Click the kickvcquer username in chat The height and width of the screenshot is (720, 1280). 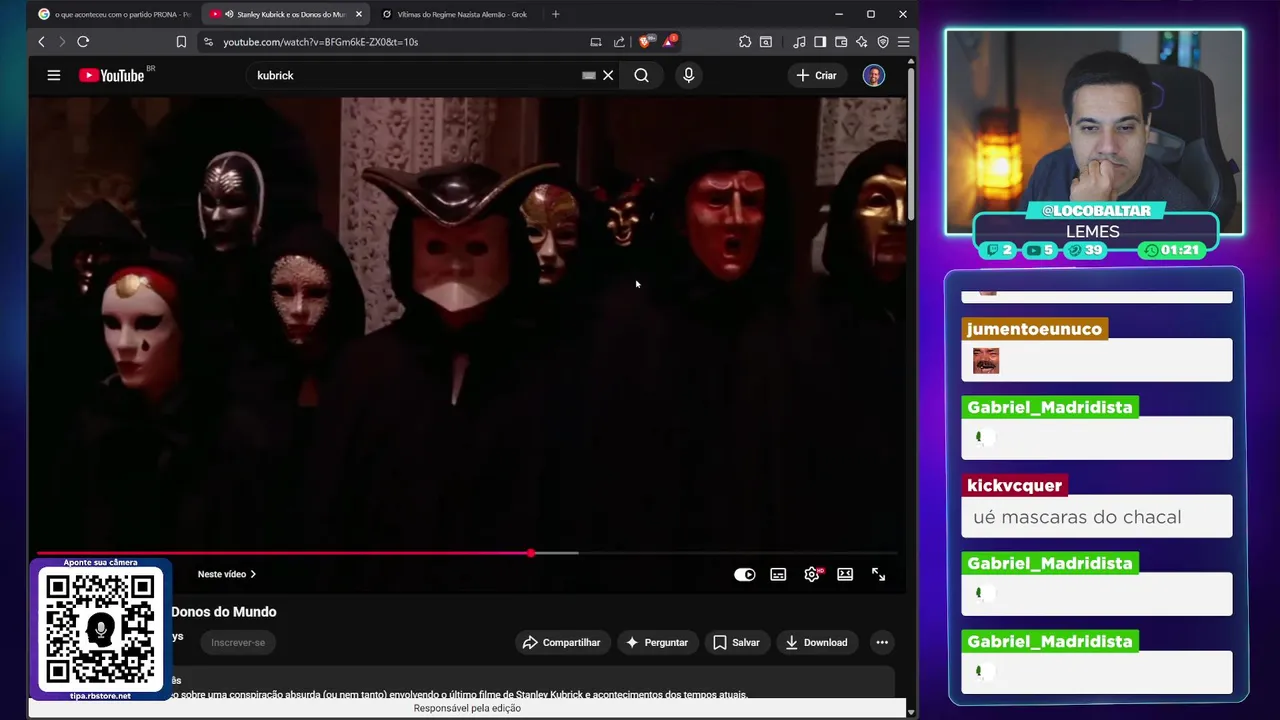pyautogui.click(x=1014, y=485)
